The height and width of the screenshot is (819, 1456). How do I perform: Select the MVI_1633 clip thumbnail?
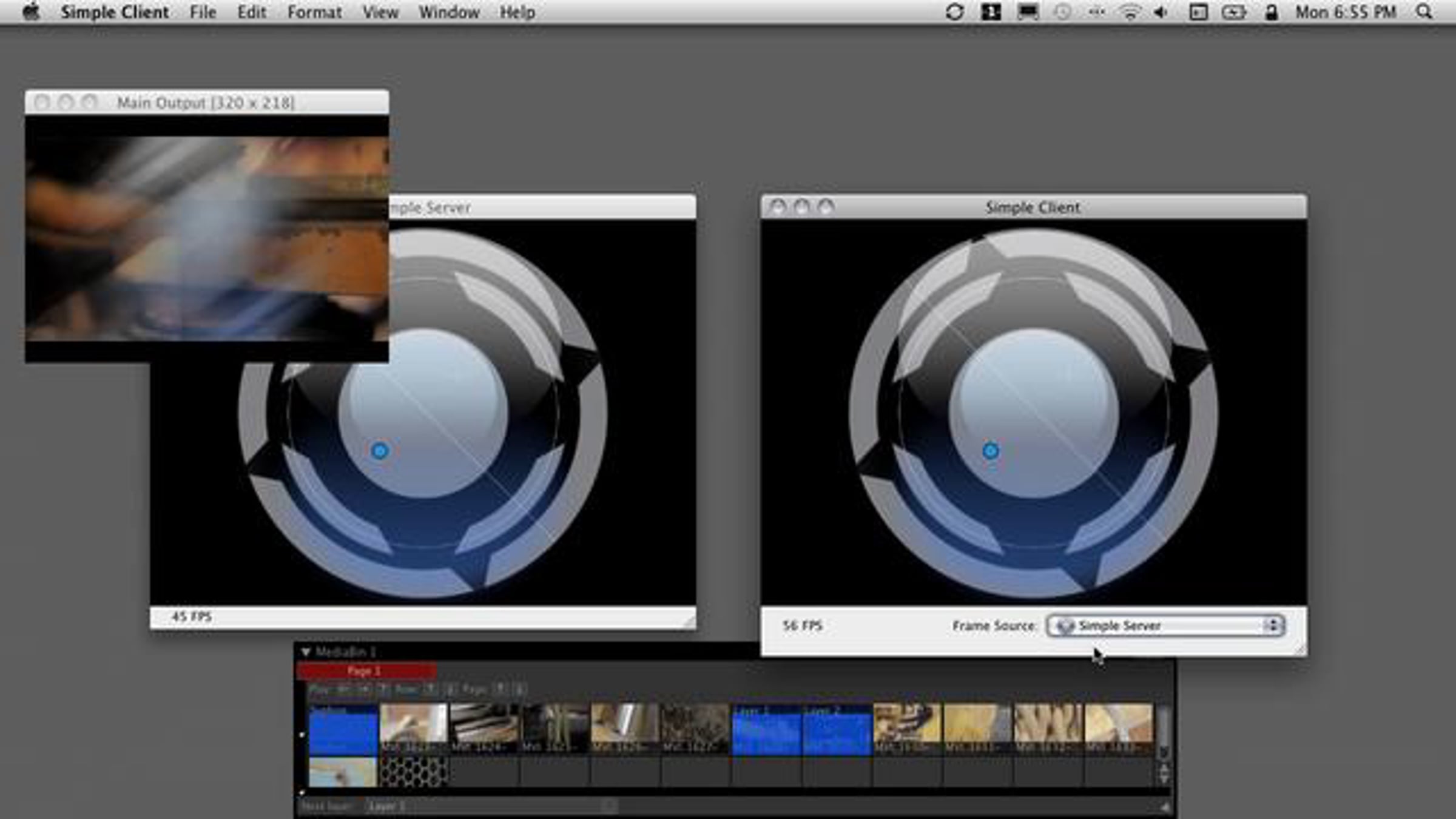(x=1119, y=728)
